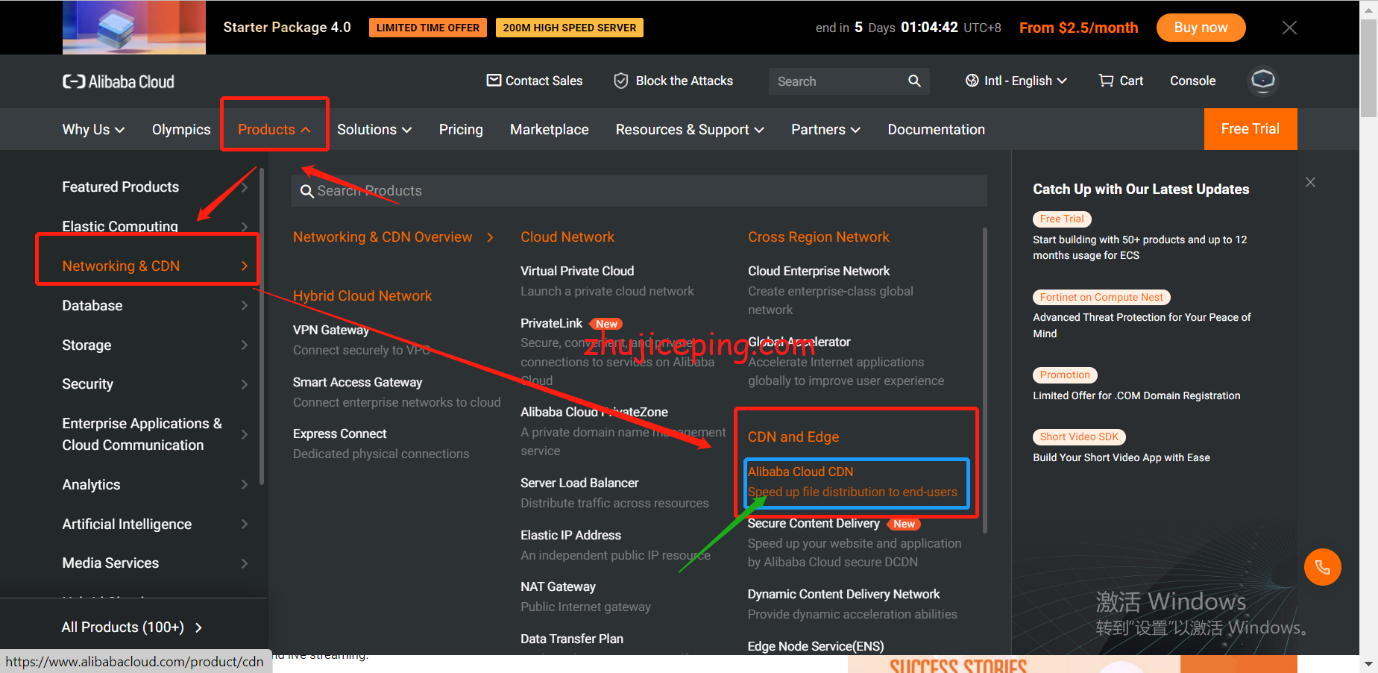This screenshot has height=673, width=1378.
Task: Click the Promotion update tag
Action: pos(1065,375)
